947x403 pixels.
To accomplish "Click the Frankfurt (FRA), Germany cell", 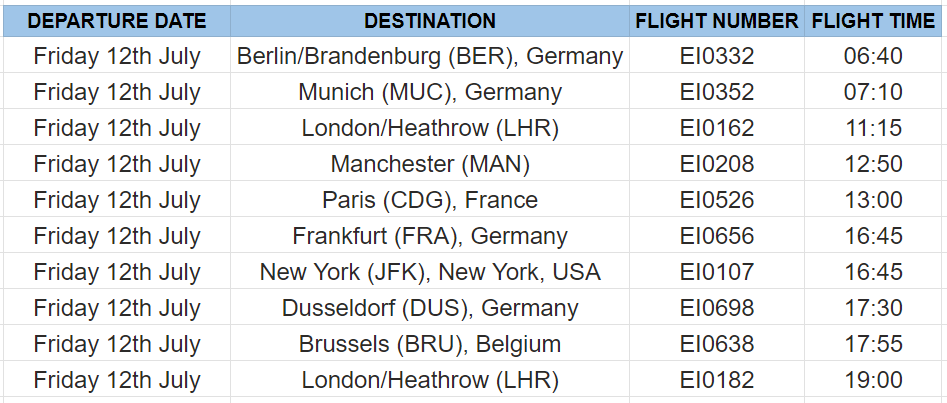I will pyautogui.click(x=429, y=236).
